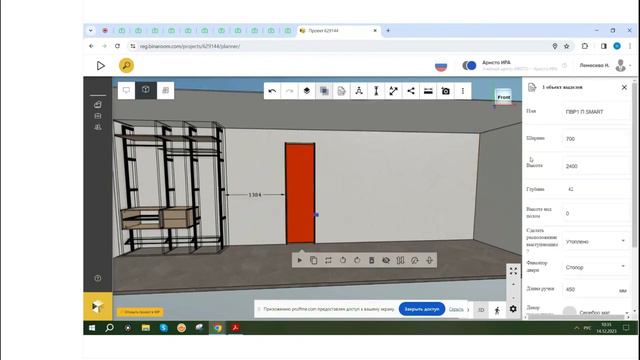Select the vertical dimension ruler tool
640x360 pixels.
[376, 91]
